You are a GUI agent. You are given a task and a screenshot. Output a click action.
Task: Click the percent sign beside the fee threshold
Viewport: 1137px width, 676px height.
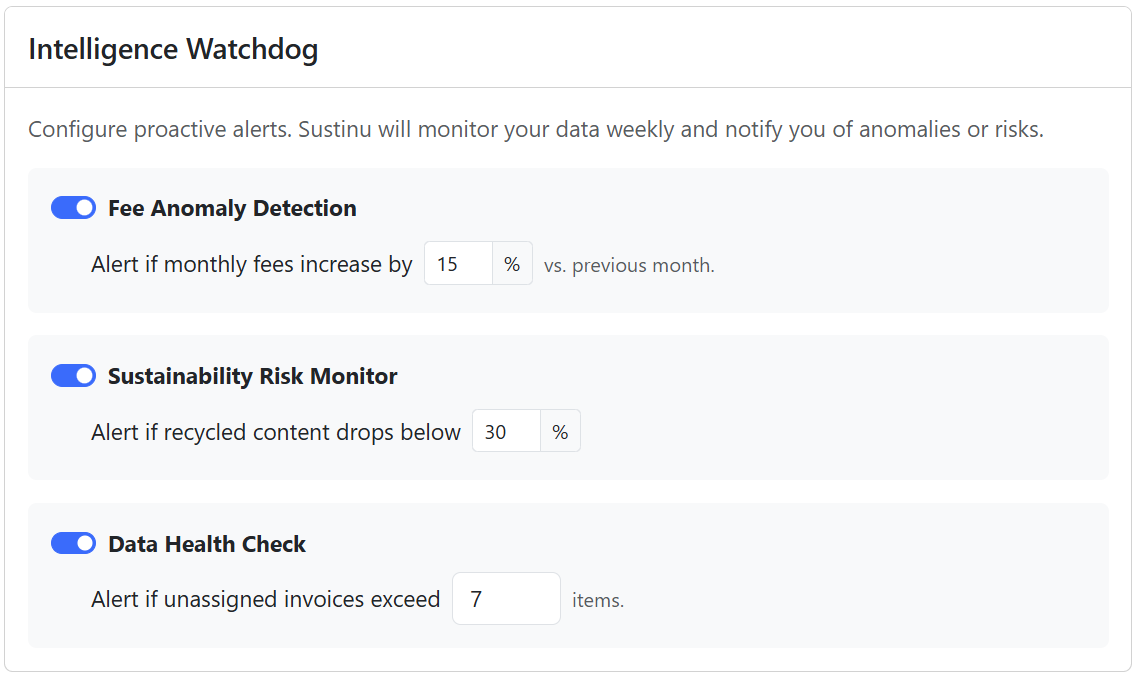tap(511, 263)
